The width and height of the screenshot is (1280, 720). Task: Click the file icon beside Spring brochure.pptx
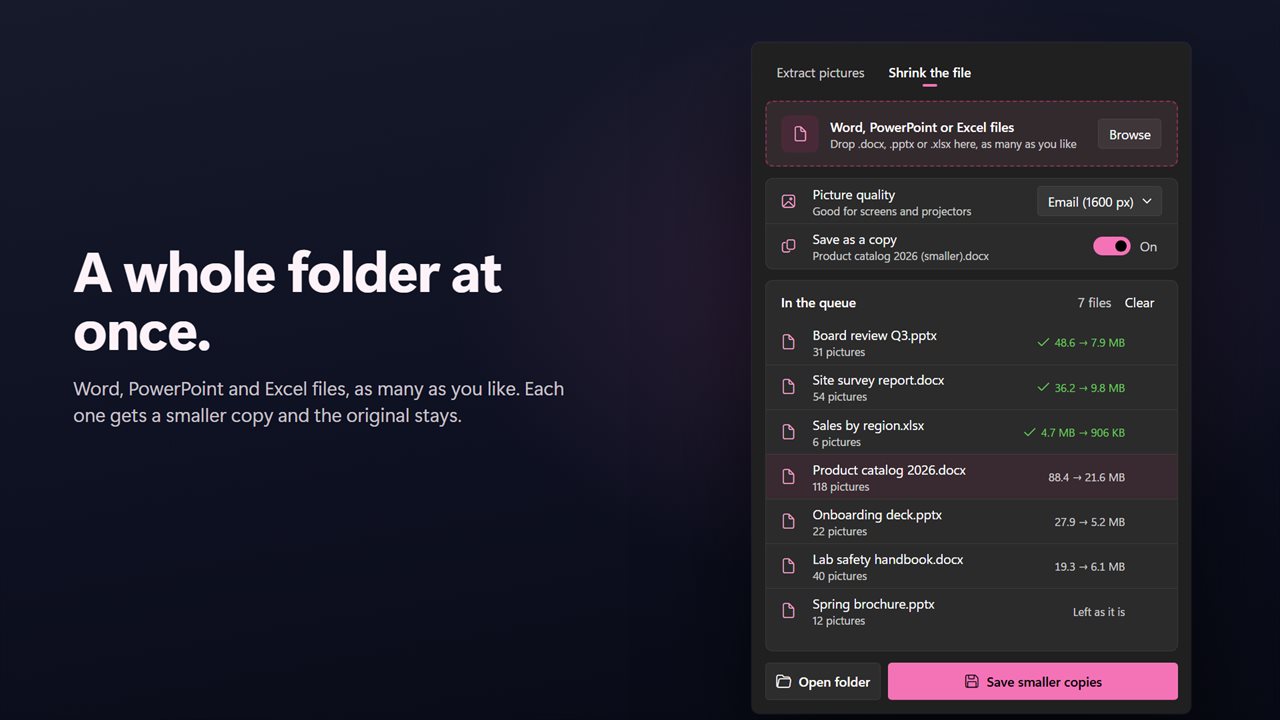pos(789,612)
